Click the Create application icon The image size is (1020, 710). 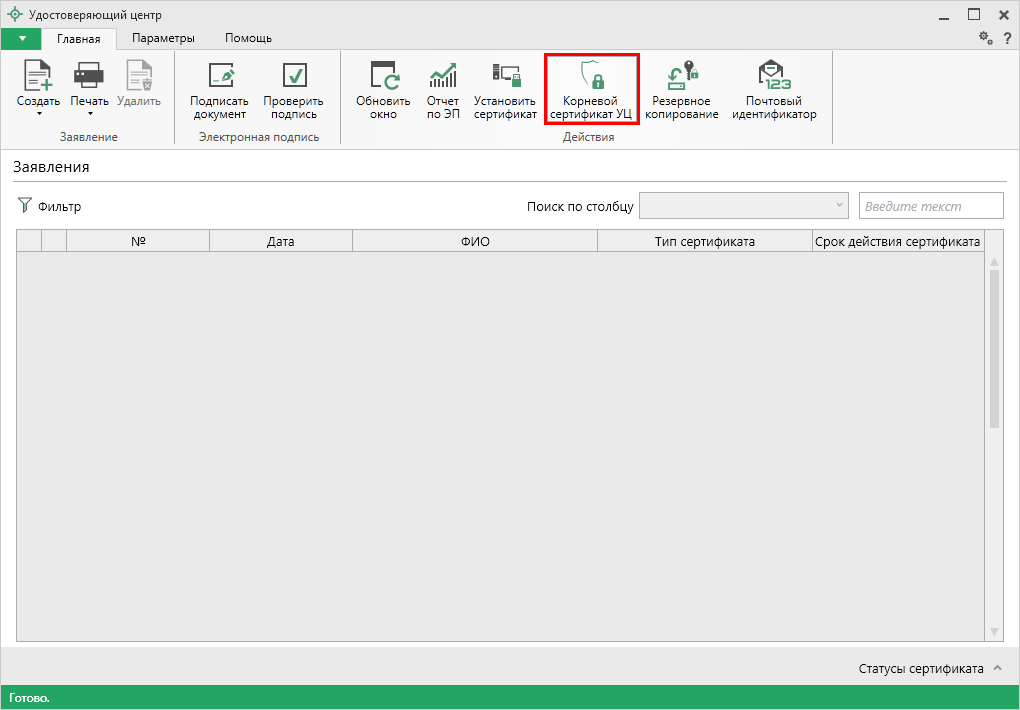(38, 76)
